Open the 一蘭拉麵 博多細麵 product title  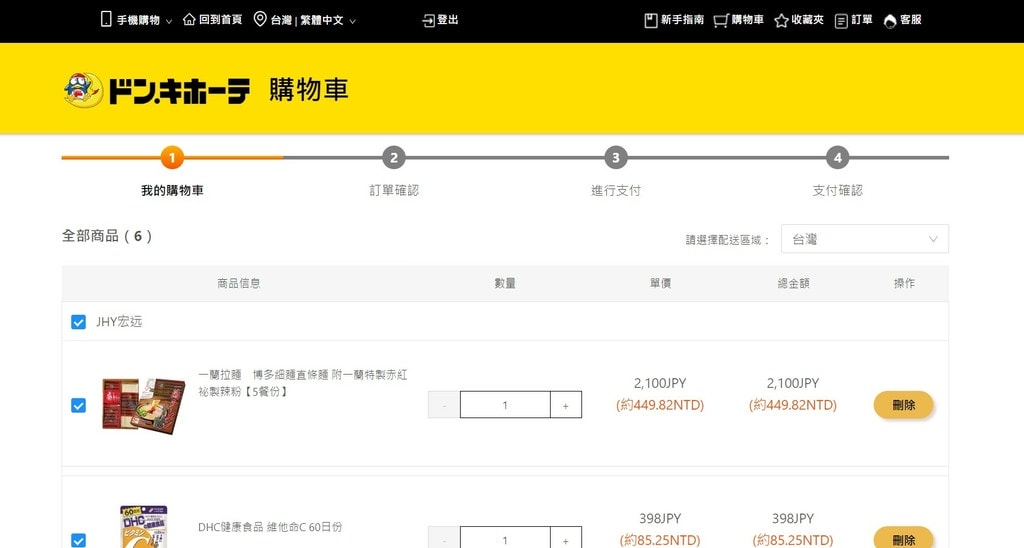click(x=302, y=383)
